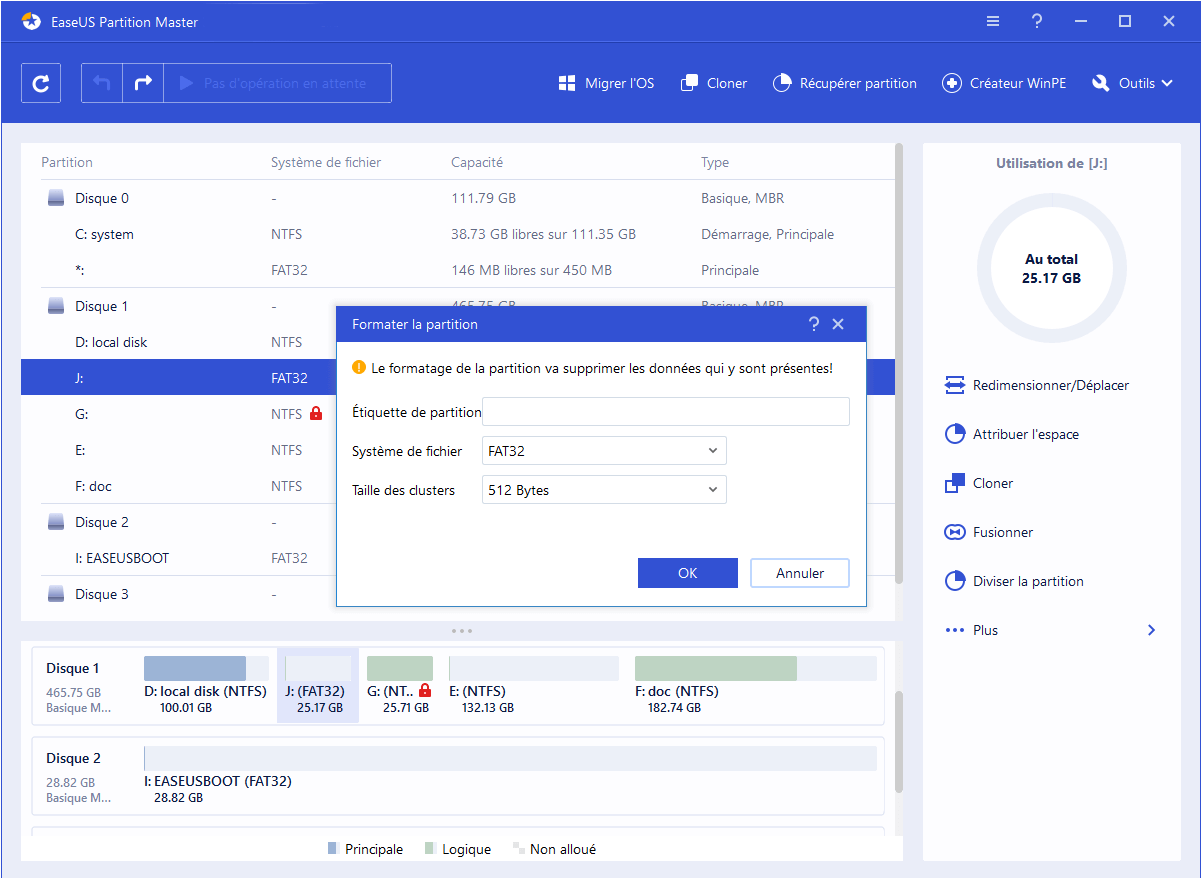Launch the Créateur WinPE tool
Screen dimensions: 1202x878
tap(1004, 83)
